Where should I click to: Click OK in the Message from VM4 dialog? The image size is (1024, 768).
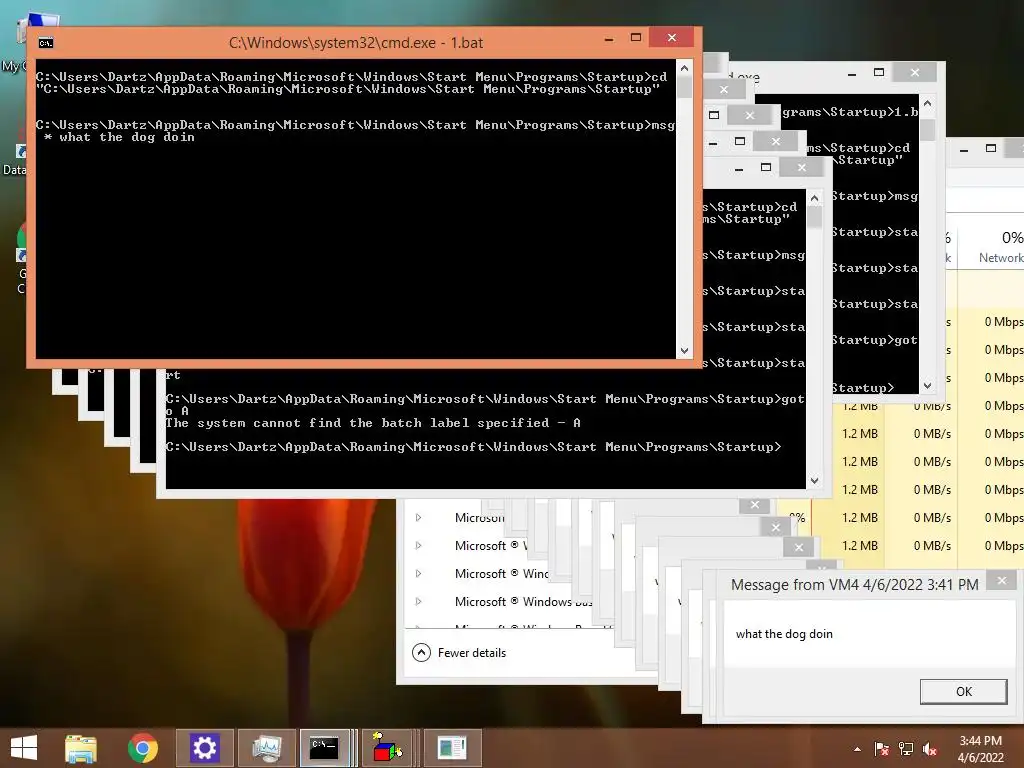coord(963,692)
